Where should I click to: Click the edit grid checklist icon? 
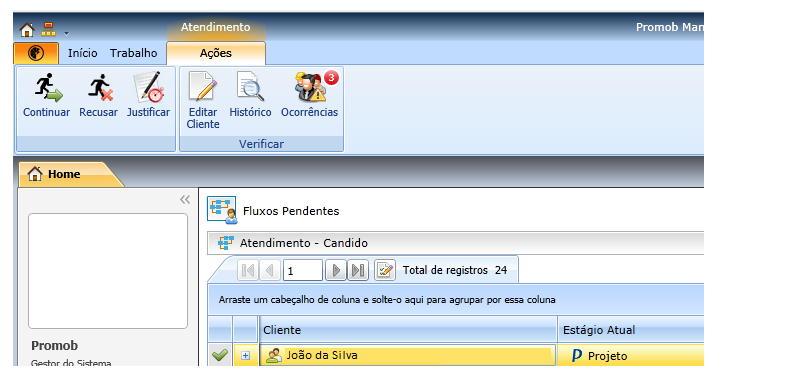[385, 271]
